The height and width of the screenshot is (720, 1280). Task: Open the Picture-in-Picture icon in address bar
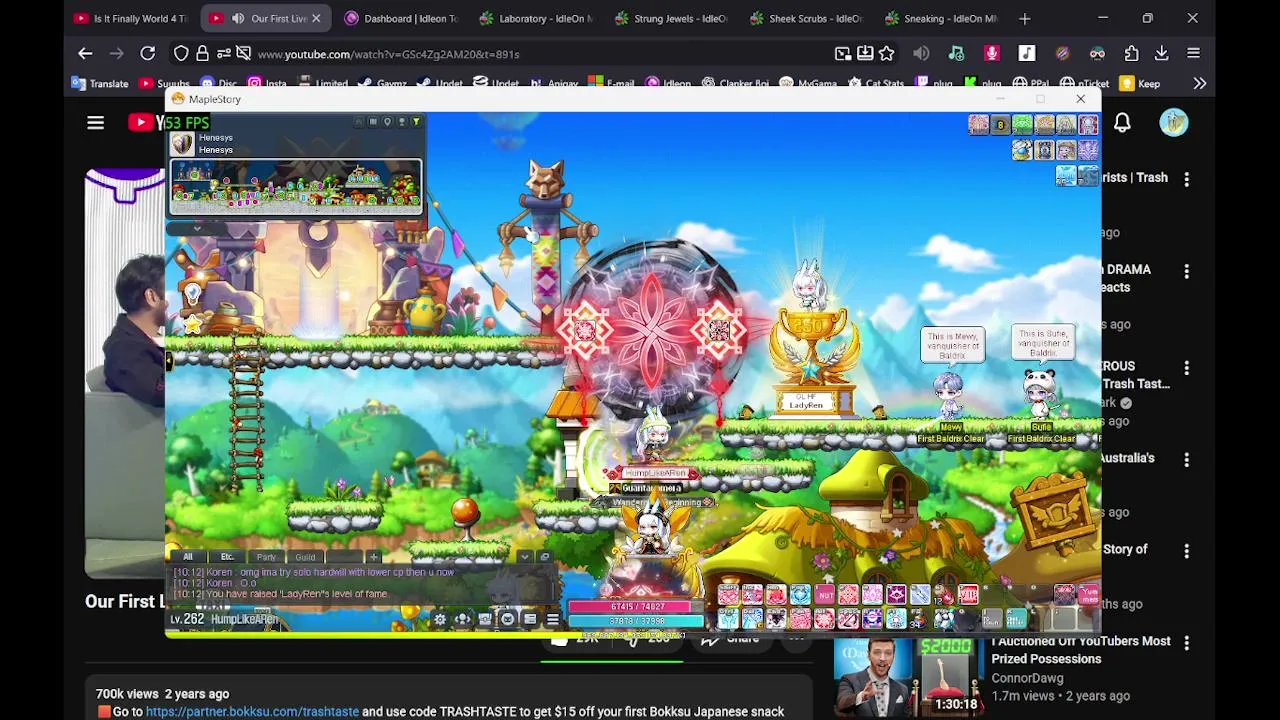click(x=842, y=53)
